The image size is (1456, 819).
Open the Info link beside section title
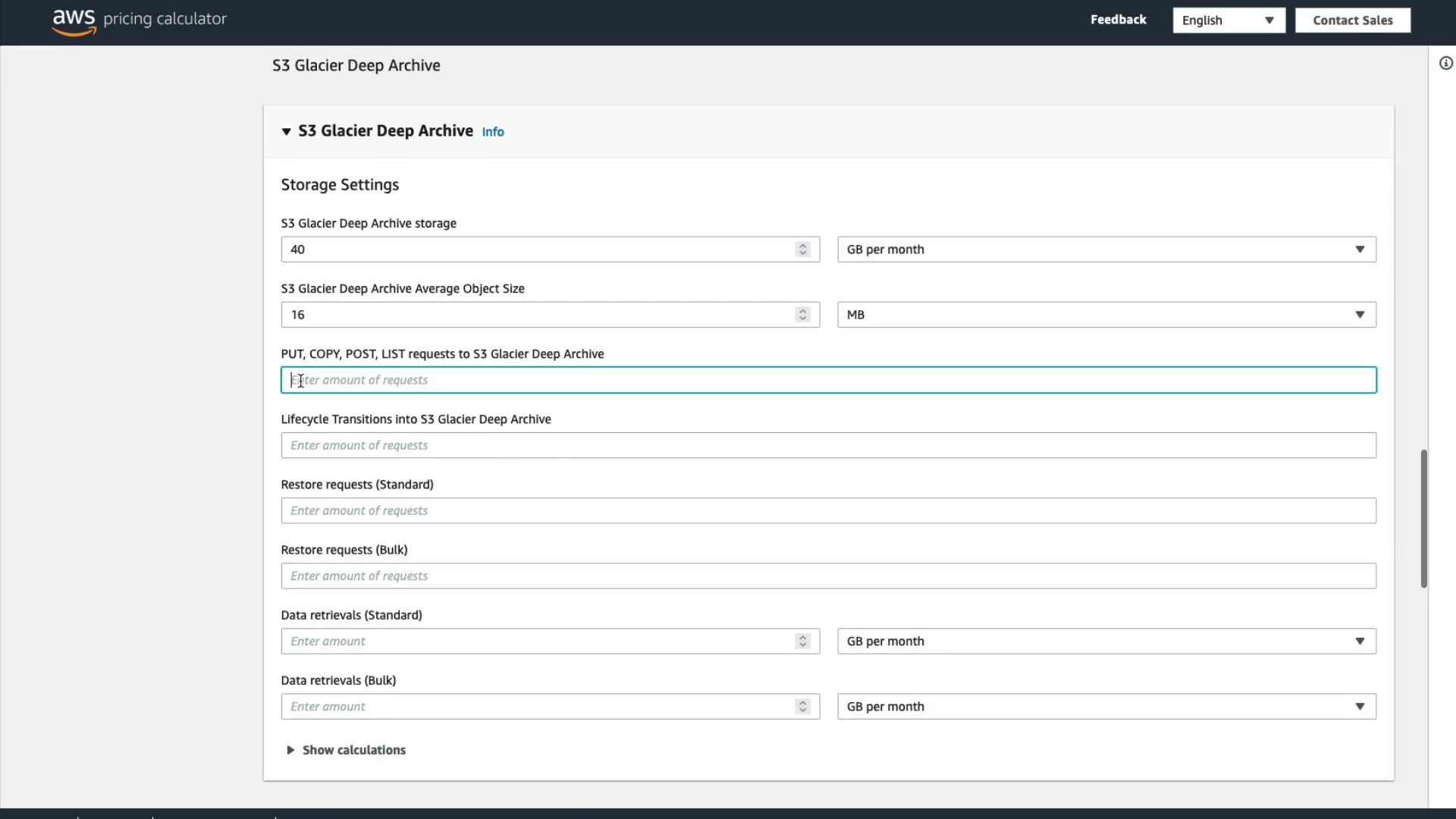[493, 132]
